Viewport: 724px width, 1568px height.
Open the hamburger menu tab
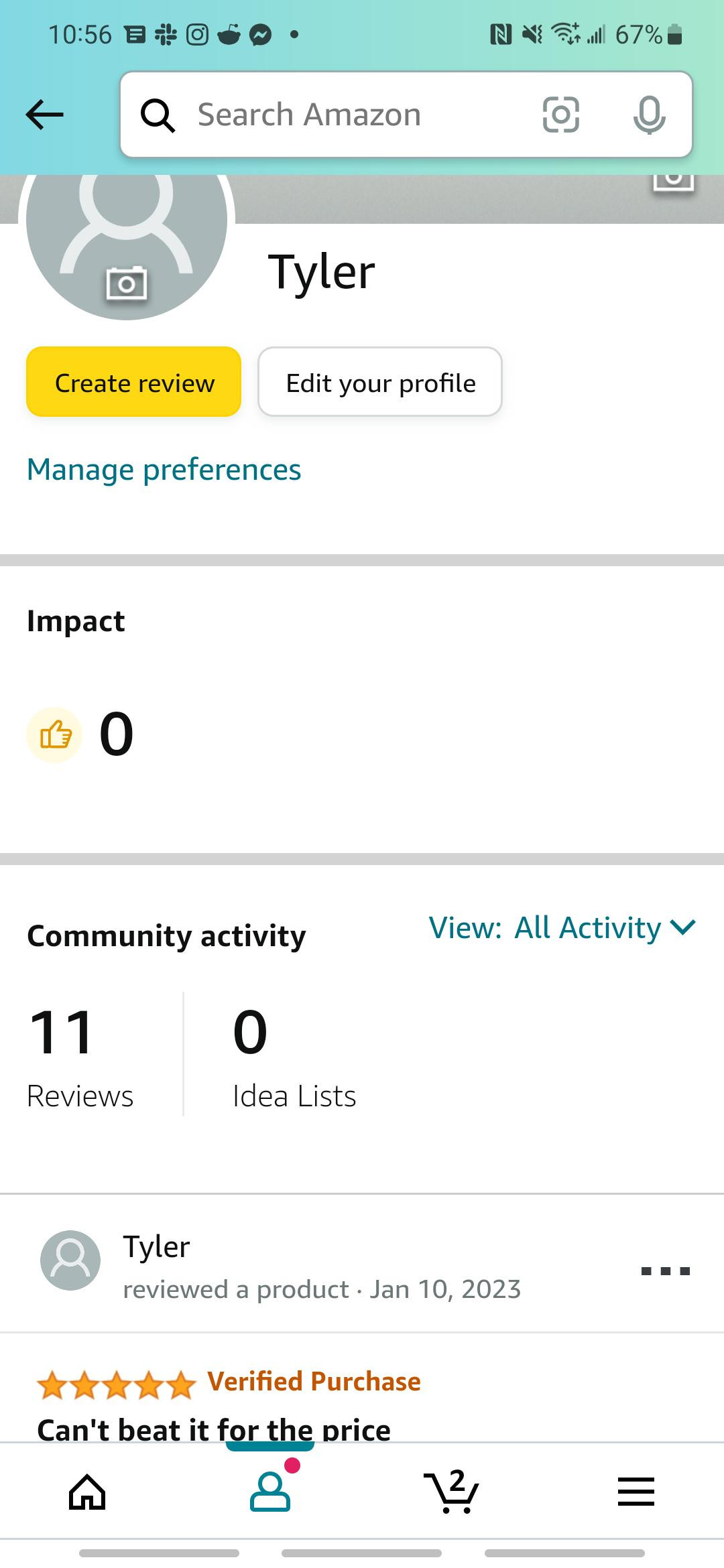point(636,1492)
